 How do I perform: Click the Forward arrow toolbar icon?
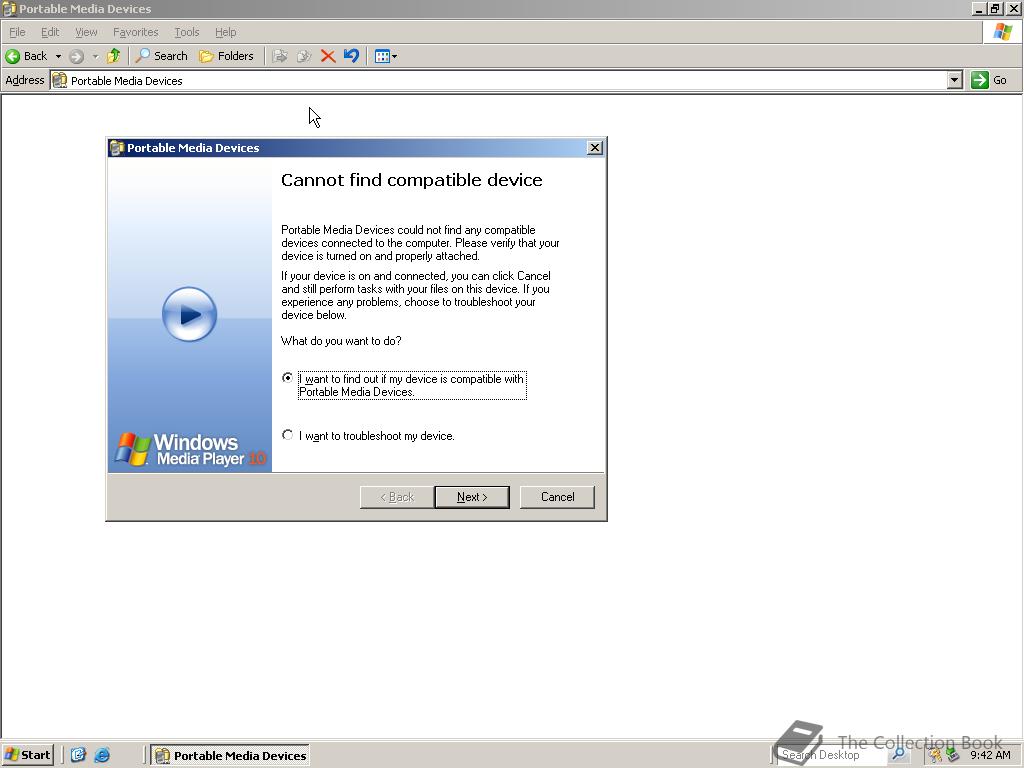[x=76, y=56]
